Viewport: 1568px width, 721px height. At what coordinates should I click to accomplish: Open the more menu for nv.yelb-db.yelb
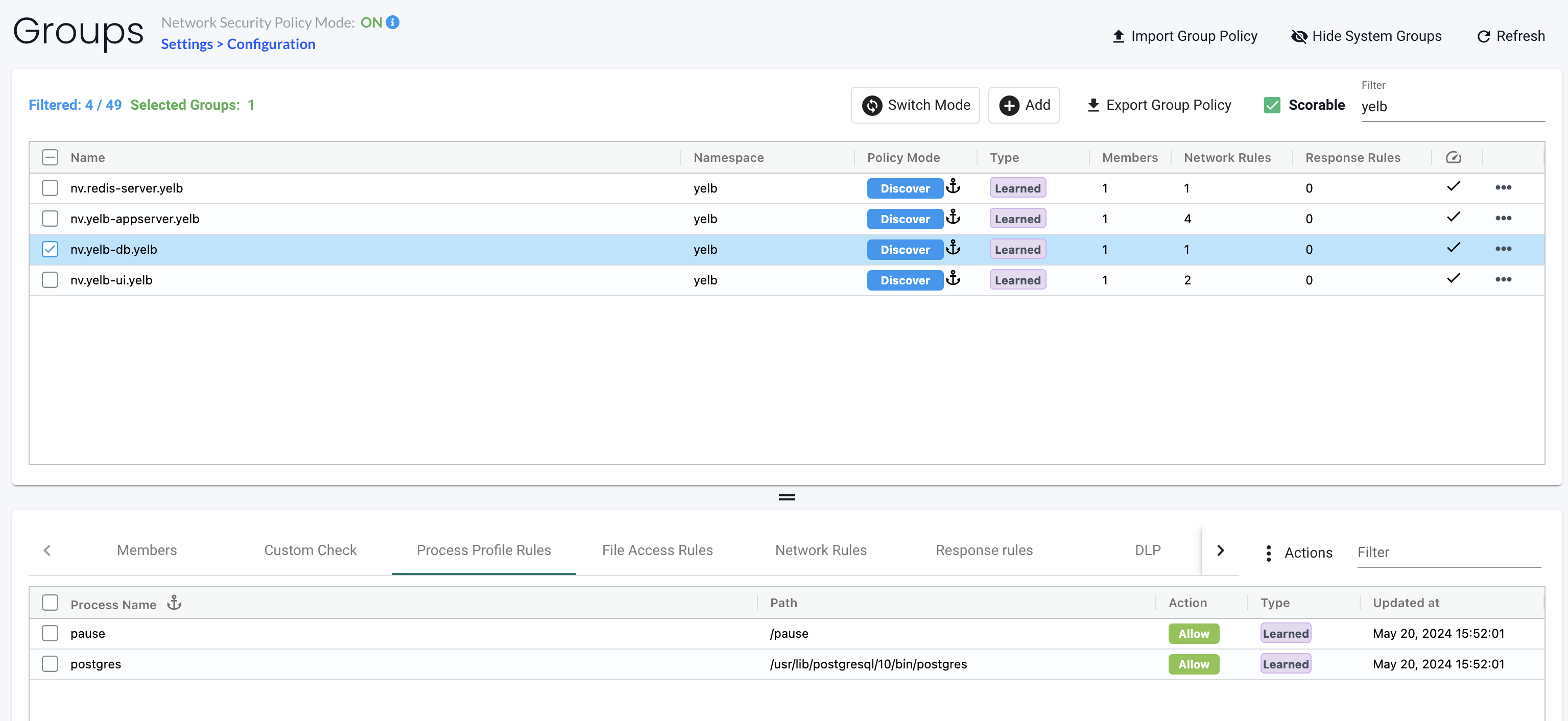pos(1503,249)
